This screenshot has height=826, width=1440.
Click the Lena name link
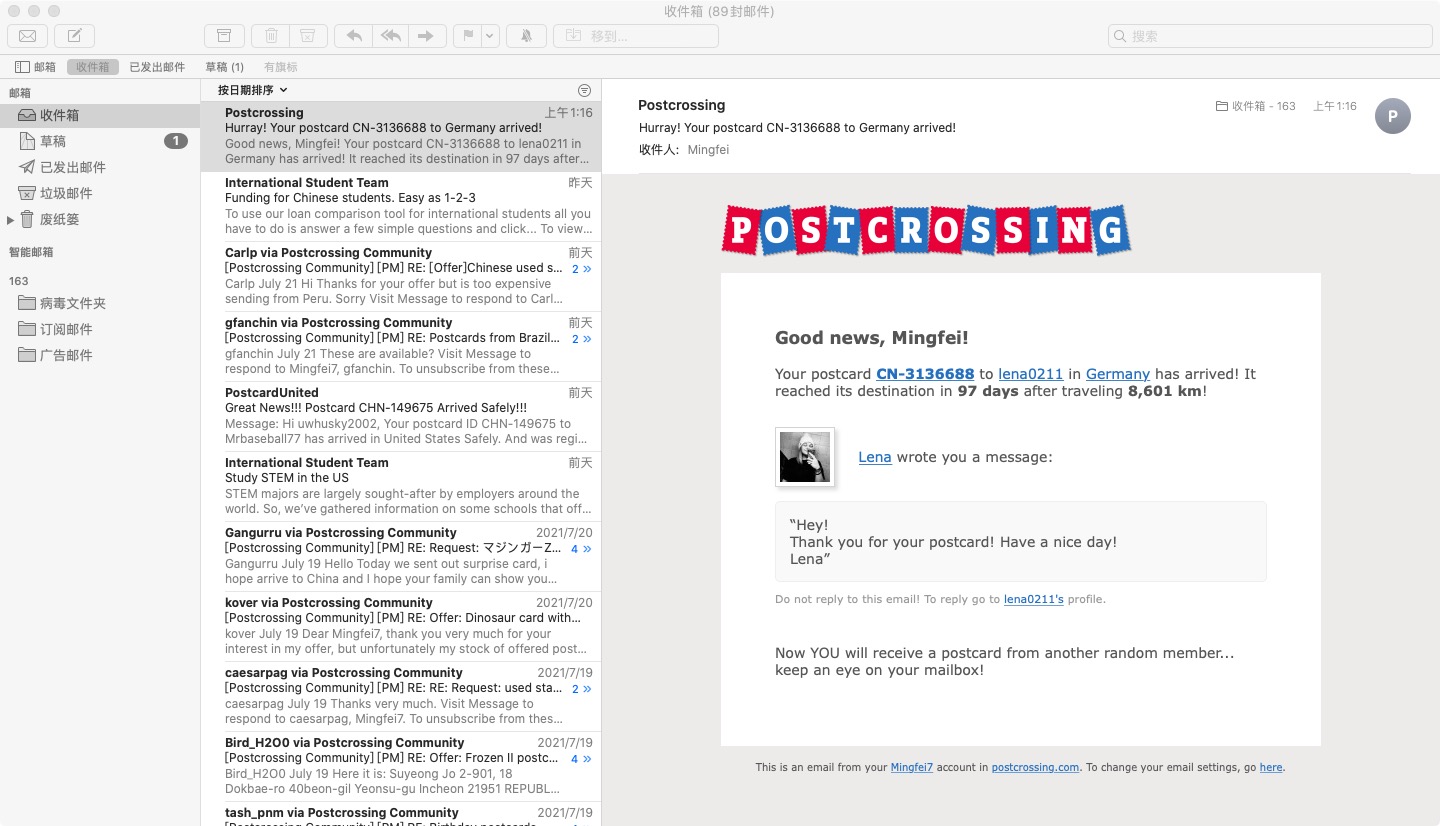tap(874, 457)
